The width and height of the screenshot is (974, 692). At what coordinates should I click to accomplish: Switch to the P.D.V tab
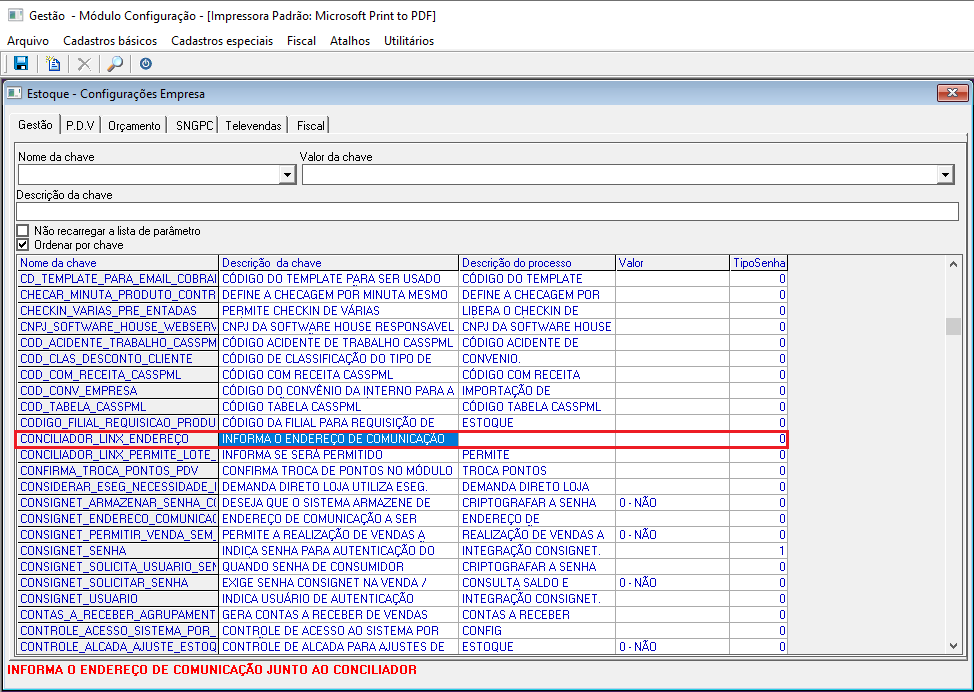click(80, 126)
